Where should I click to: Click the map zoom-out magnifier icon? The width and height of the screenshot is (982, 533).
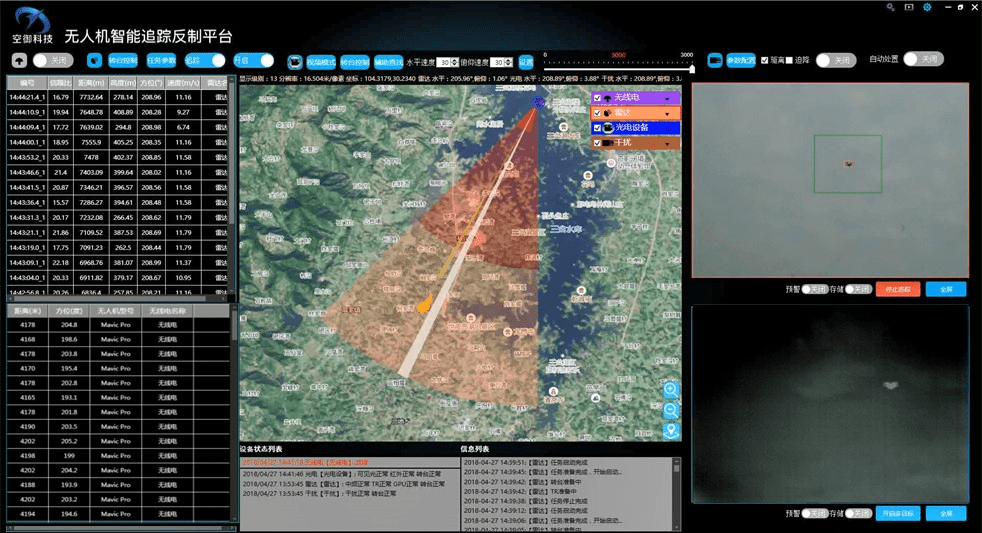(670, 410)
